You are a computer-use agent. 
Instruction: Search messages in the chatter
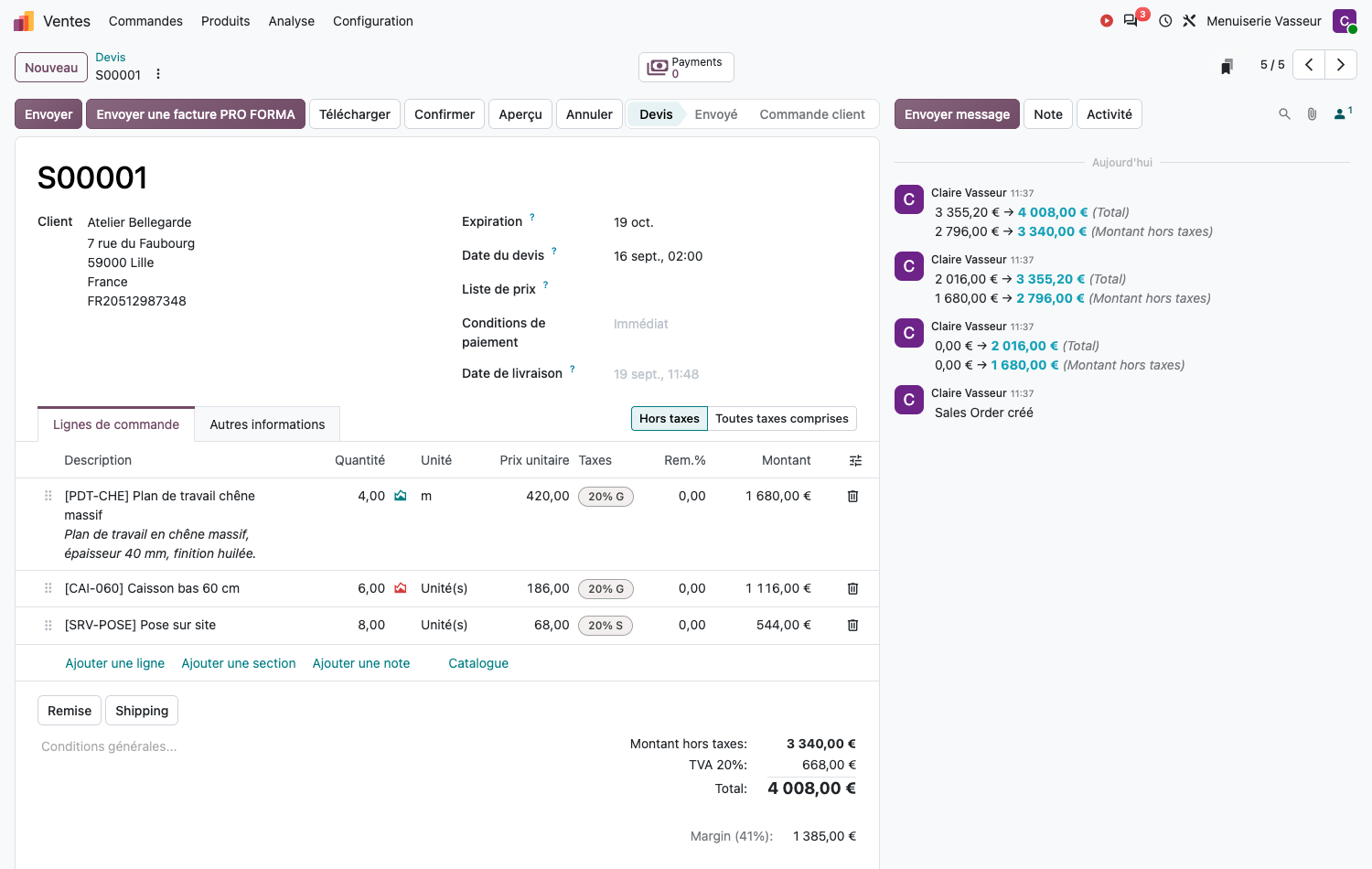[x=1284, y=114]
